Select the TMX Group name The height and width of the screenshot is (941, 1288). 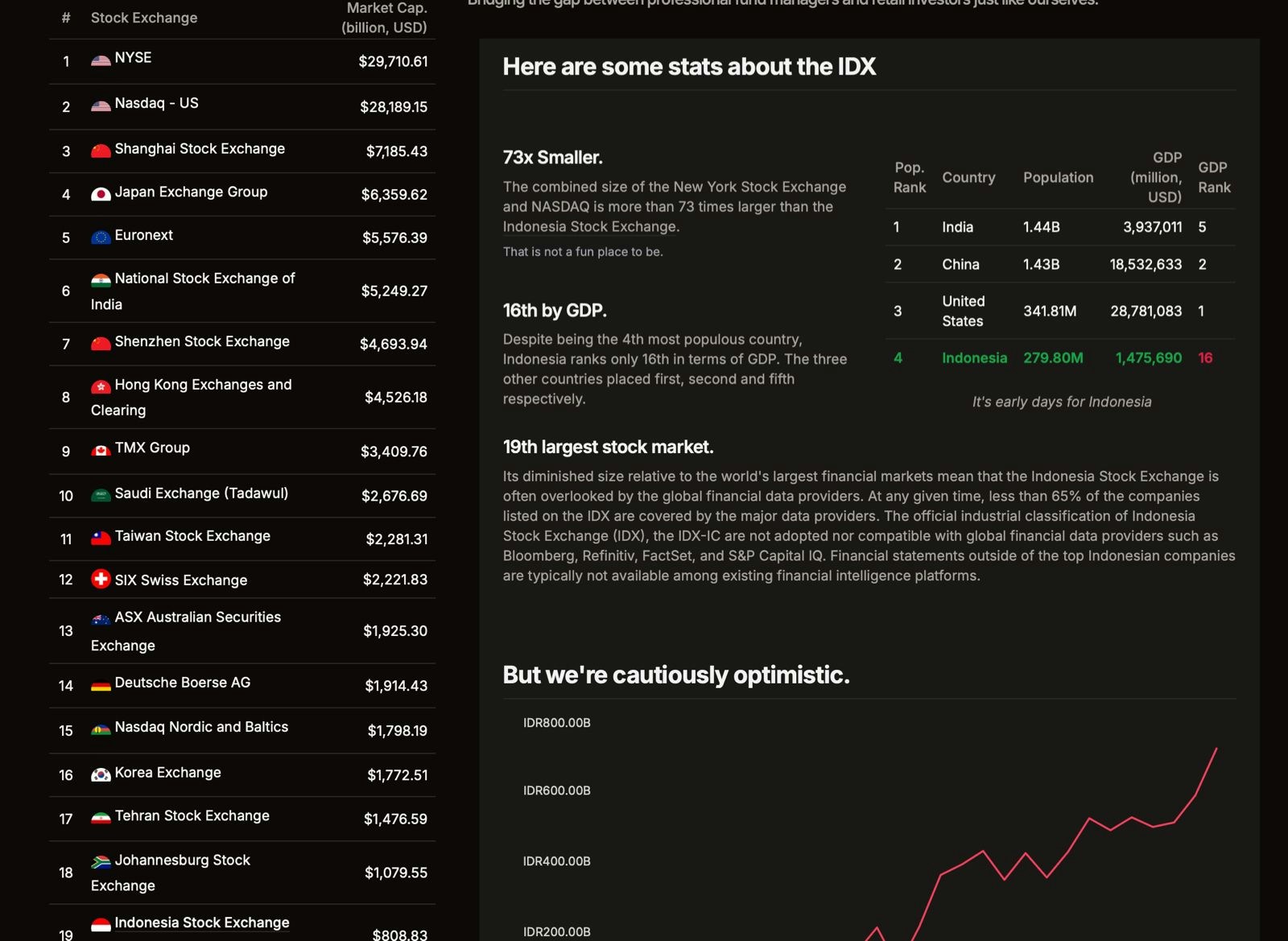pyautogui.click(x=152, y=448)
